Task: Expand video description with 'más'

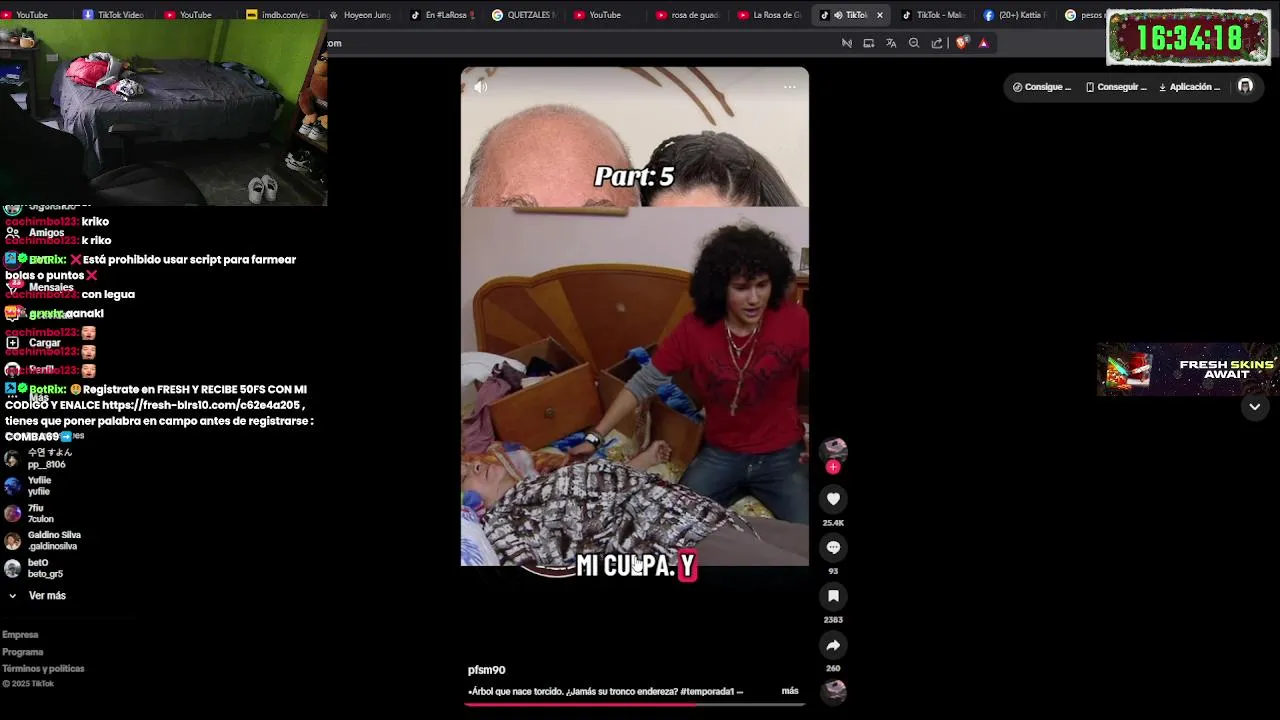Action: [790, 691]
